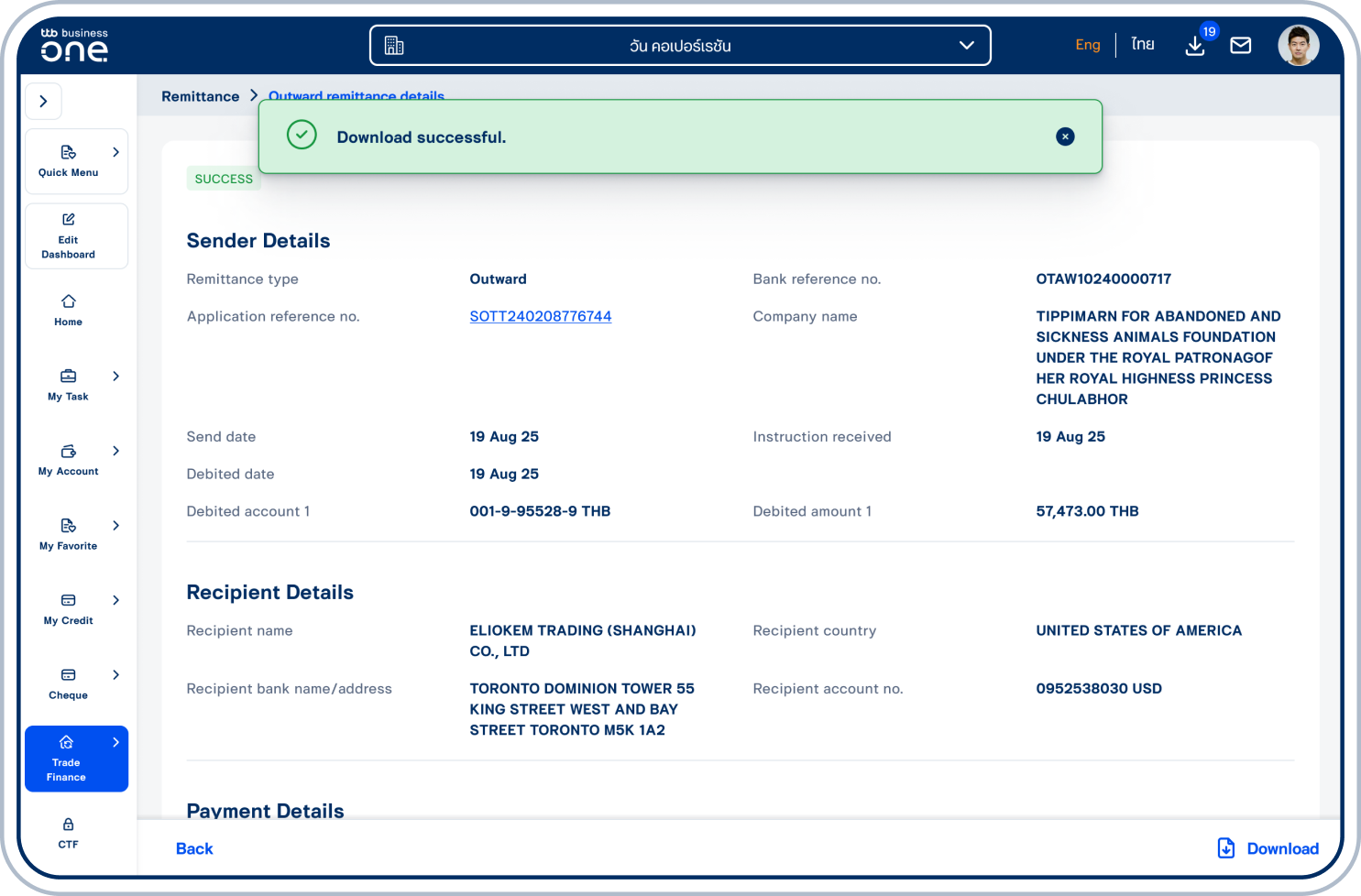
Task: Open the Cheque menu item
Action: [x=68, y=683]
